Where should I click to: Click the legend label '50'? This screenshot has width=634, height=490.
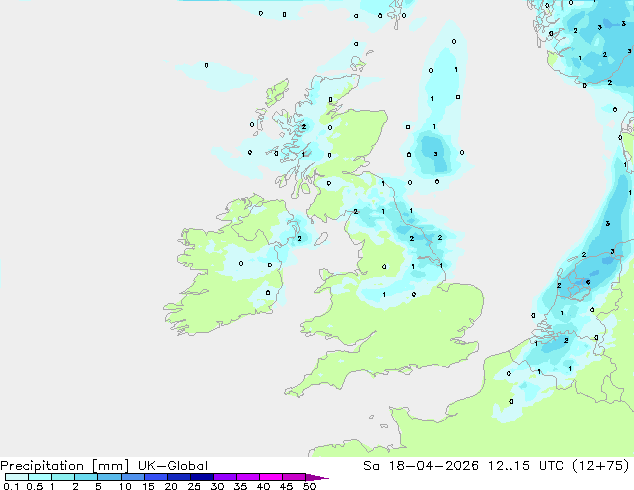coord(309,486)
